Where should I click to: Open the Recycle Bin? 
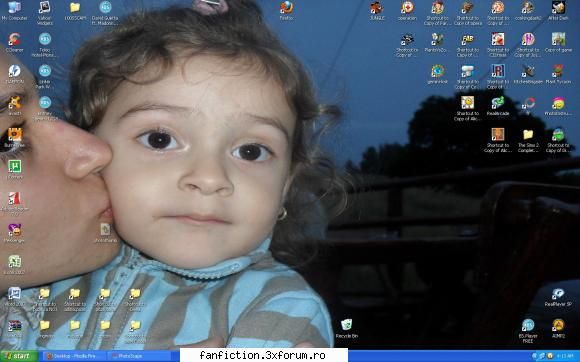347,329
